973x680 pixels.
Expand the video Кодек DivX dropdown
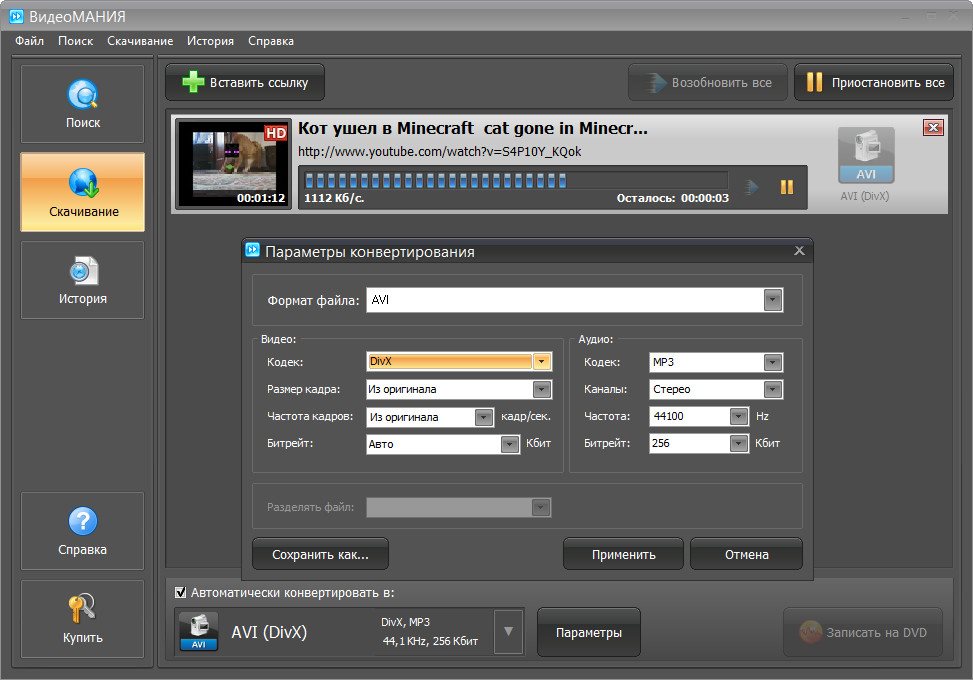tap(542, 362)
